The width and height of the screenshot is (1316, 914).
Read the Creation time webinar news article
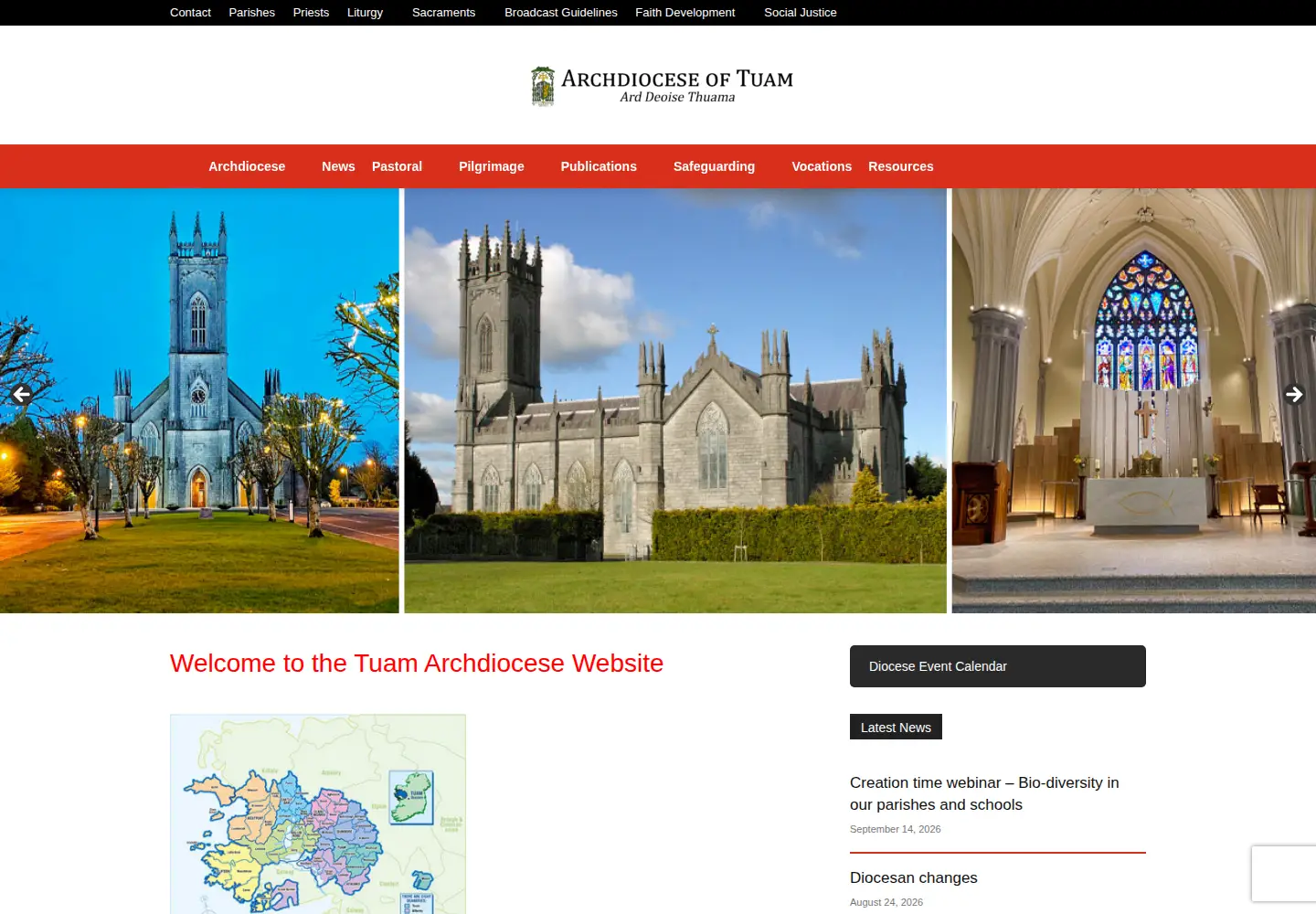pyautogui.click(x=984, y=793)
